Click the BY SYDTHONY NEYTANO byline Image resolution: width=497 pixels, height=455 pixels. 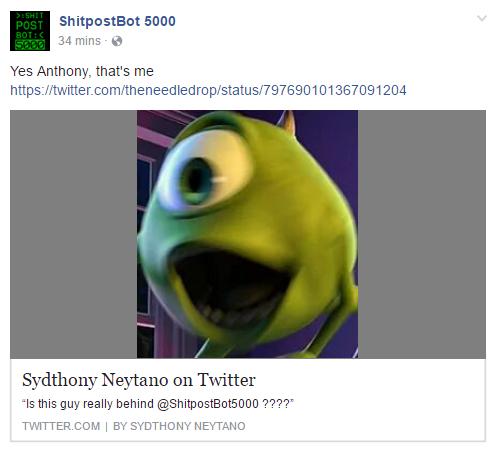pyautogui.click(x=179, y=426)
